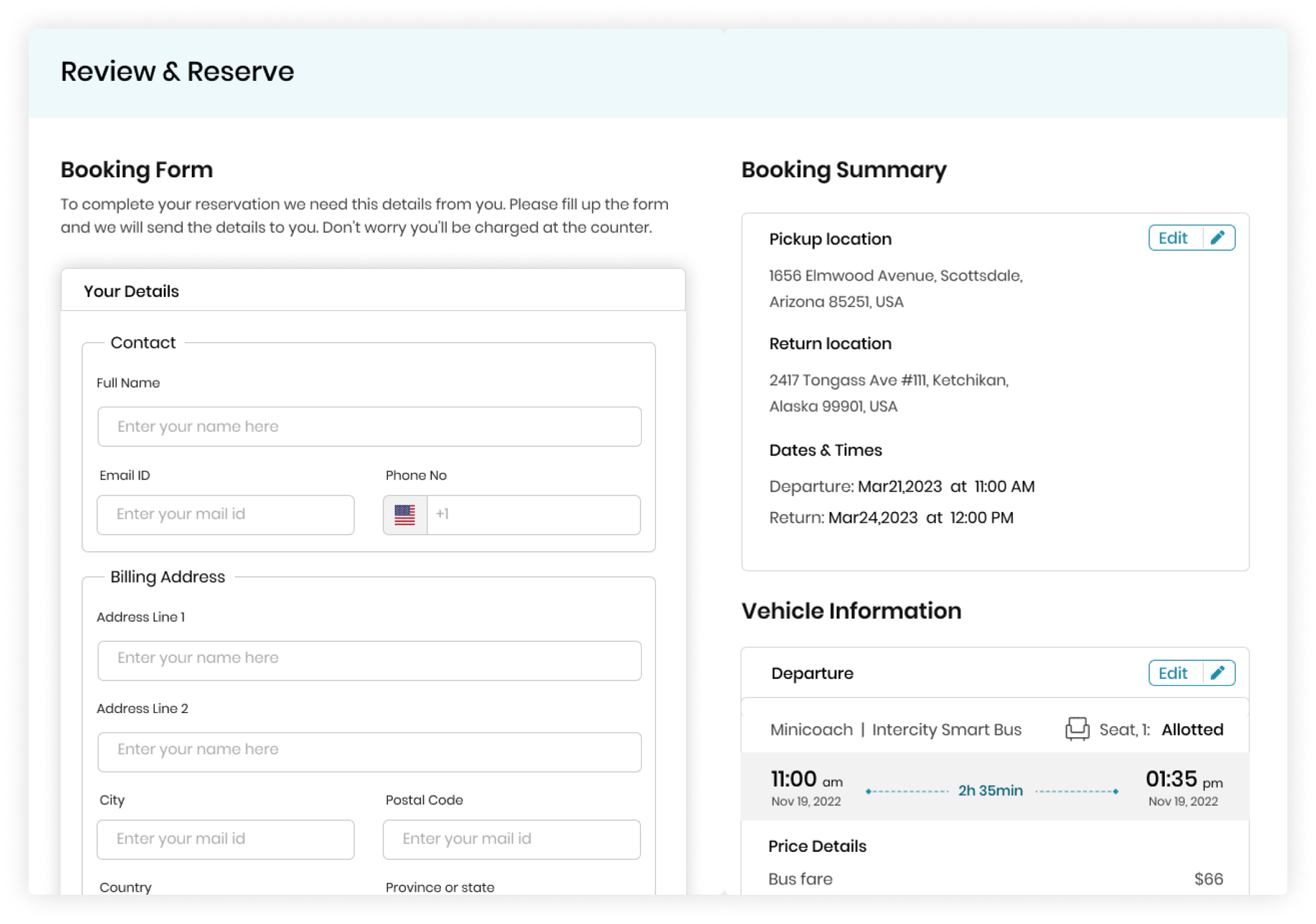Click the 'Return location' label
1316x924 pixels.
(x=830, y=343)
